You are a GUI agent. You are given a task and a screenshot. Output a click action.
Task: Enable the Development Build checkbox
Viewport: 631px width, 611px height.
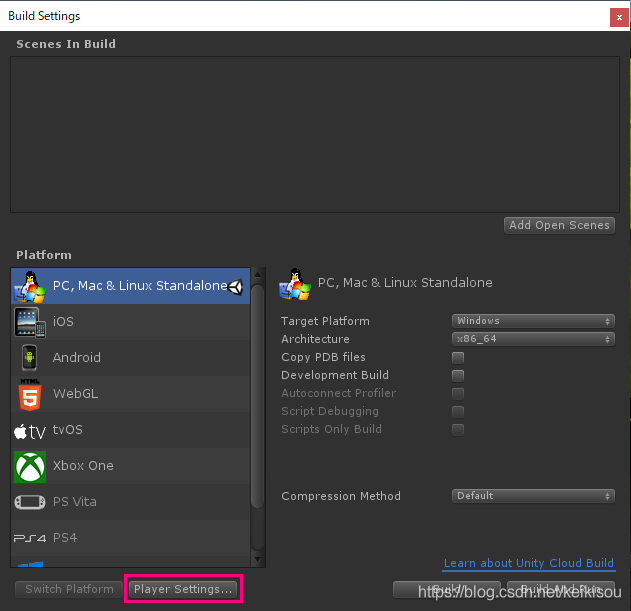click(x=458, y=376)
